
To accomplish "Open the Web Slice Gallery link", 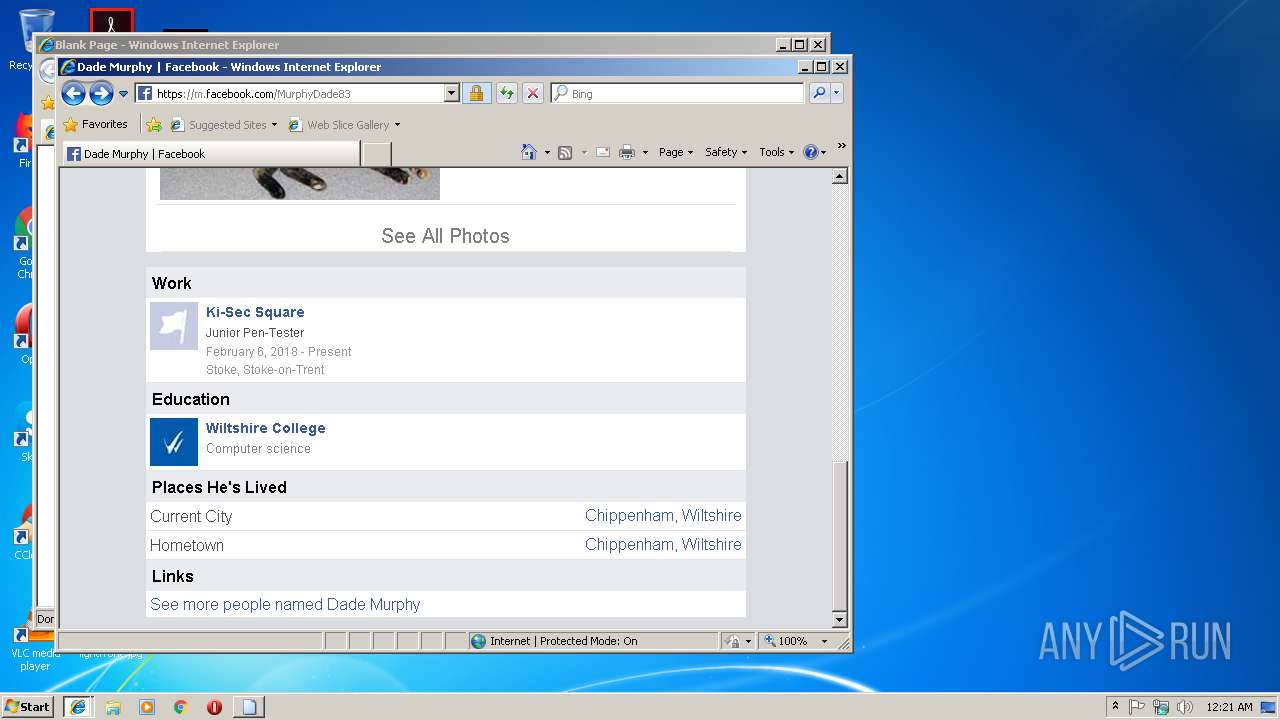I will 339,125.
